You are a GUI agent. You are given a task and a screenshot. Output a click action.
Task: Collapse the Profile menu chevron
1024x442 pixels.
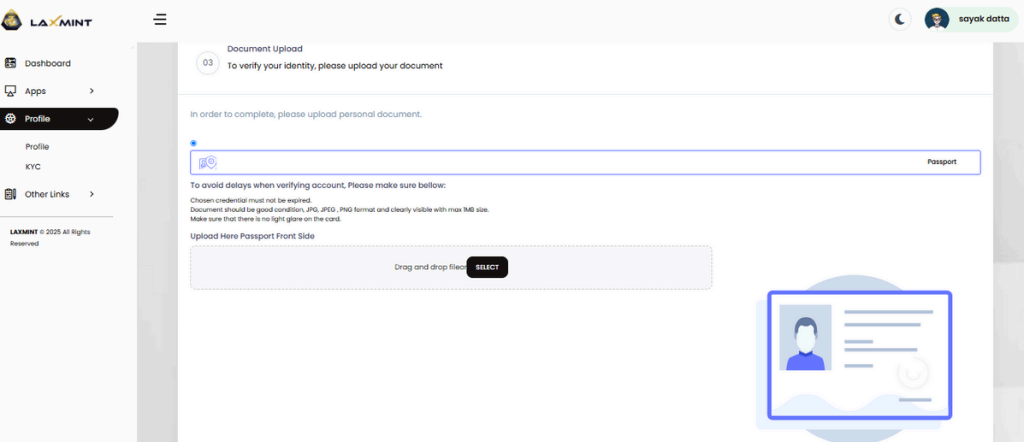pyautogui.click(x=91, y=119)
